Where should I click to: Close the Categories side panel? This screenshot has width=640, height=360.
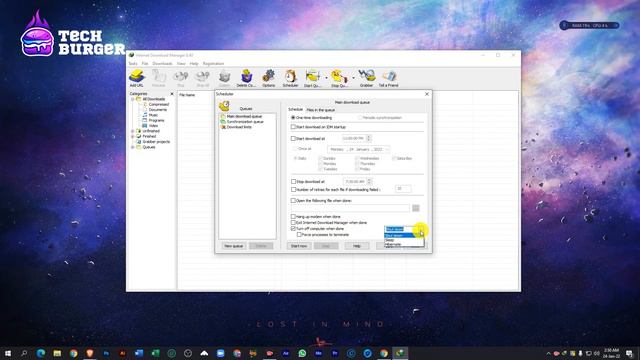(x=172, y=94)
